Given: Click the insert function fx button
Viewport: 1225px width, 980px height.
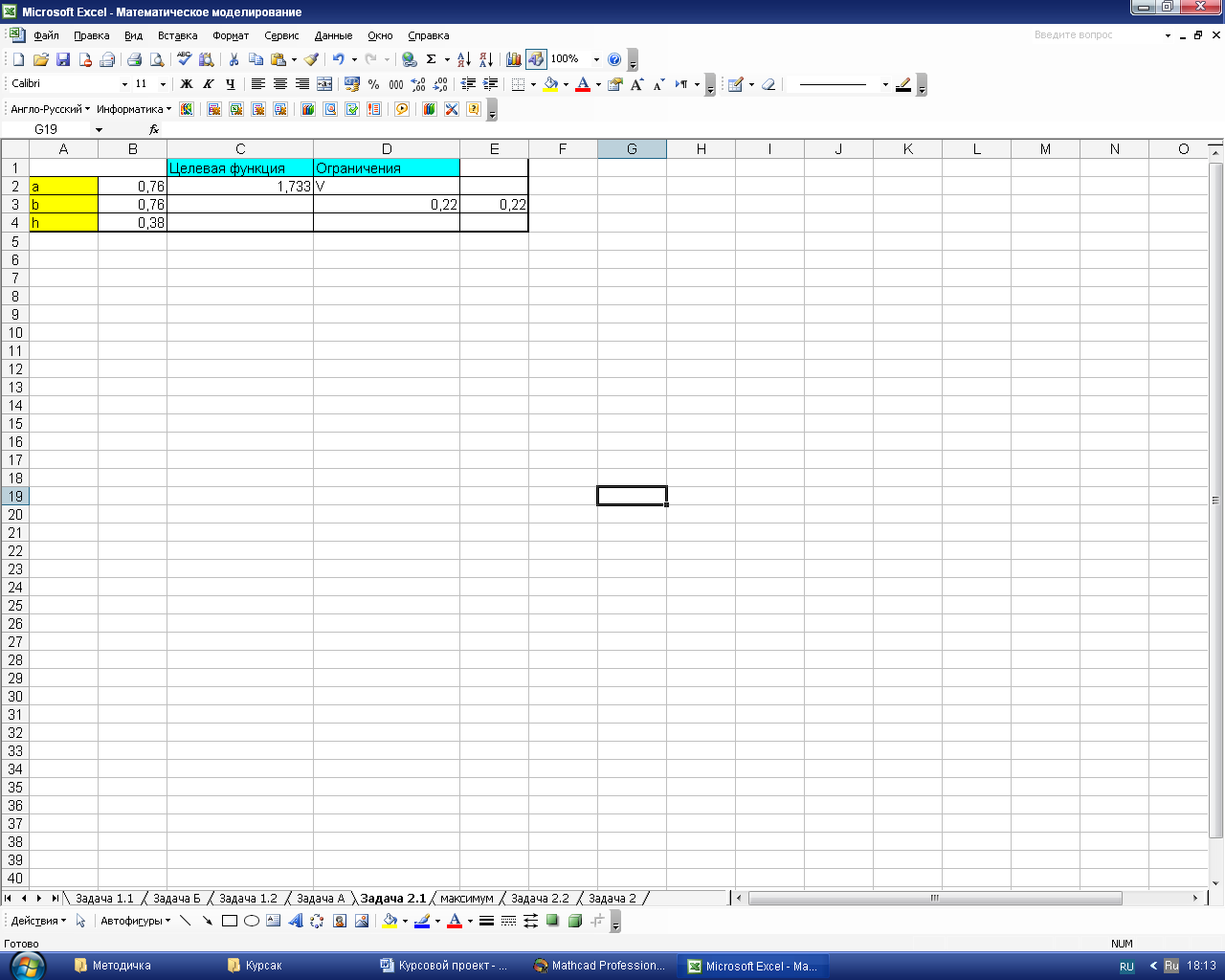Looking at the screenshot, I should point(154,129).
